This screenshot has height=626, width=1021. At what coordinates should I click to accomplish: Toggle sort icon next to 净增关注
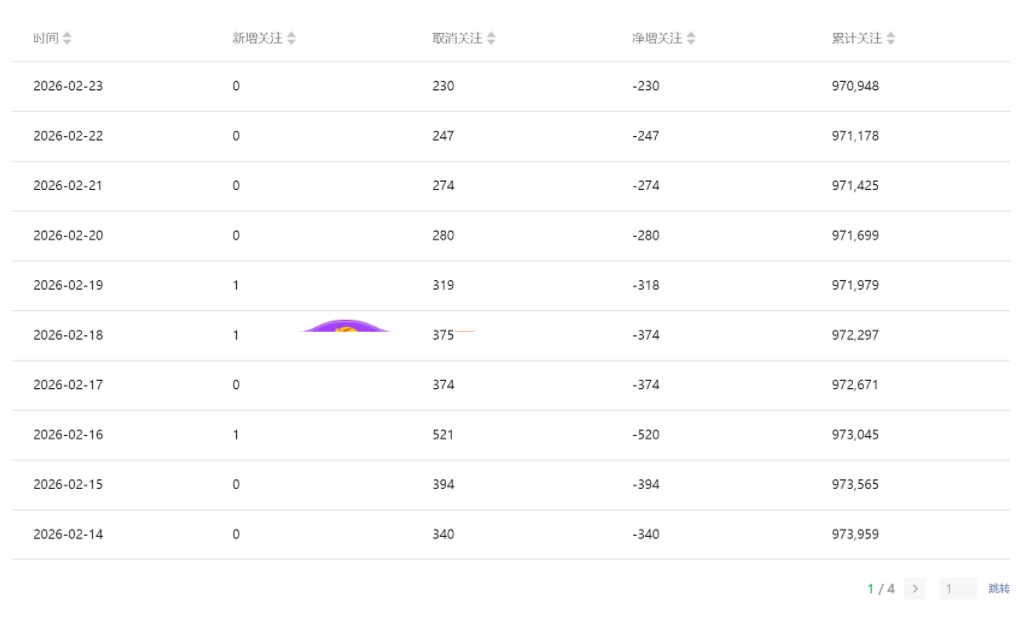691,38
